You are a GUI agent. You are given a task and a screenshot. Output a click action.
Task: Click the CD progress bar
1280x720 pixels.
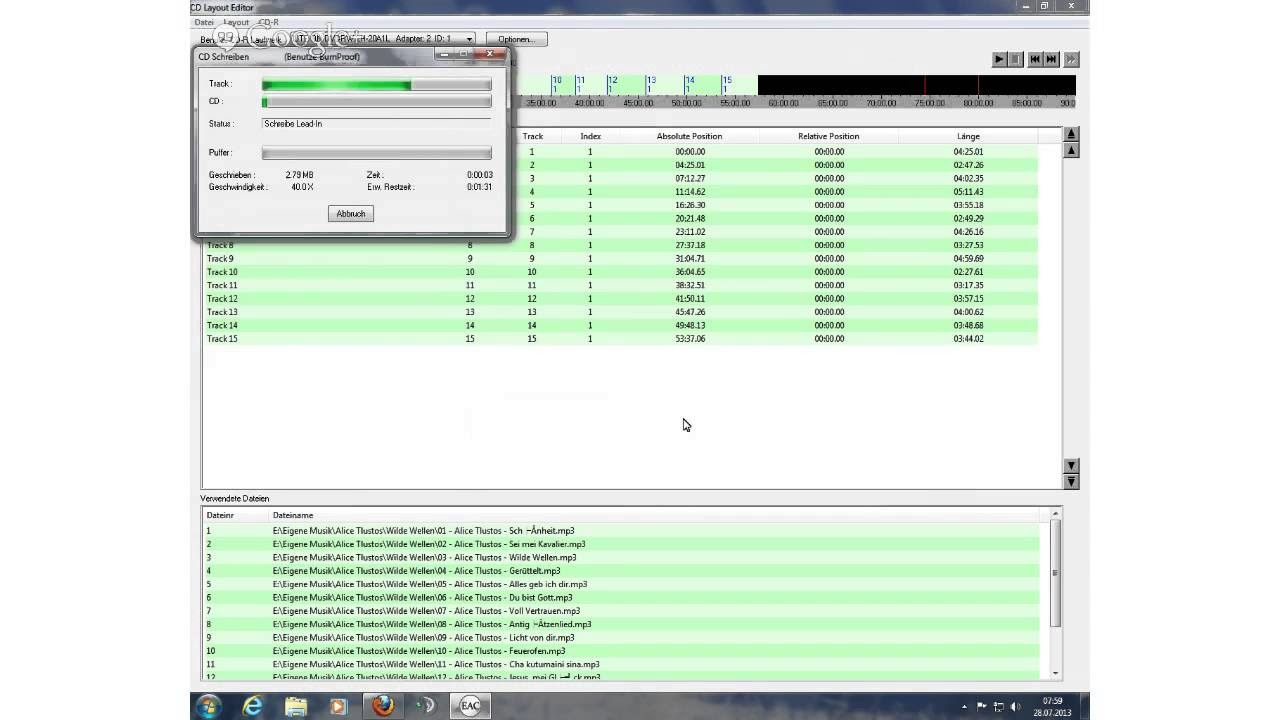point(377,102)
